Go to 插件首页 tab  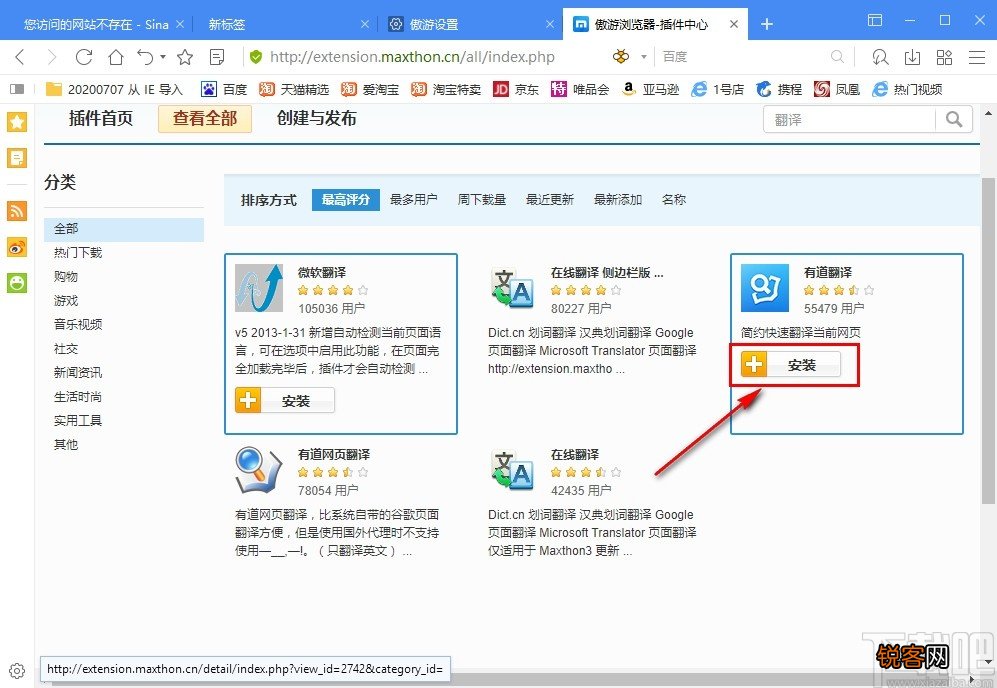coord(100,118)
